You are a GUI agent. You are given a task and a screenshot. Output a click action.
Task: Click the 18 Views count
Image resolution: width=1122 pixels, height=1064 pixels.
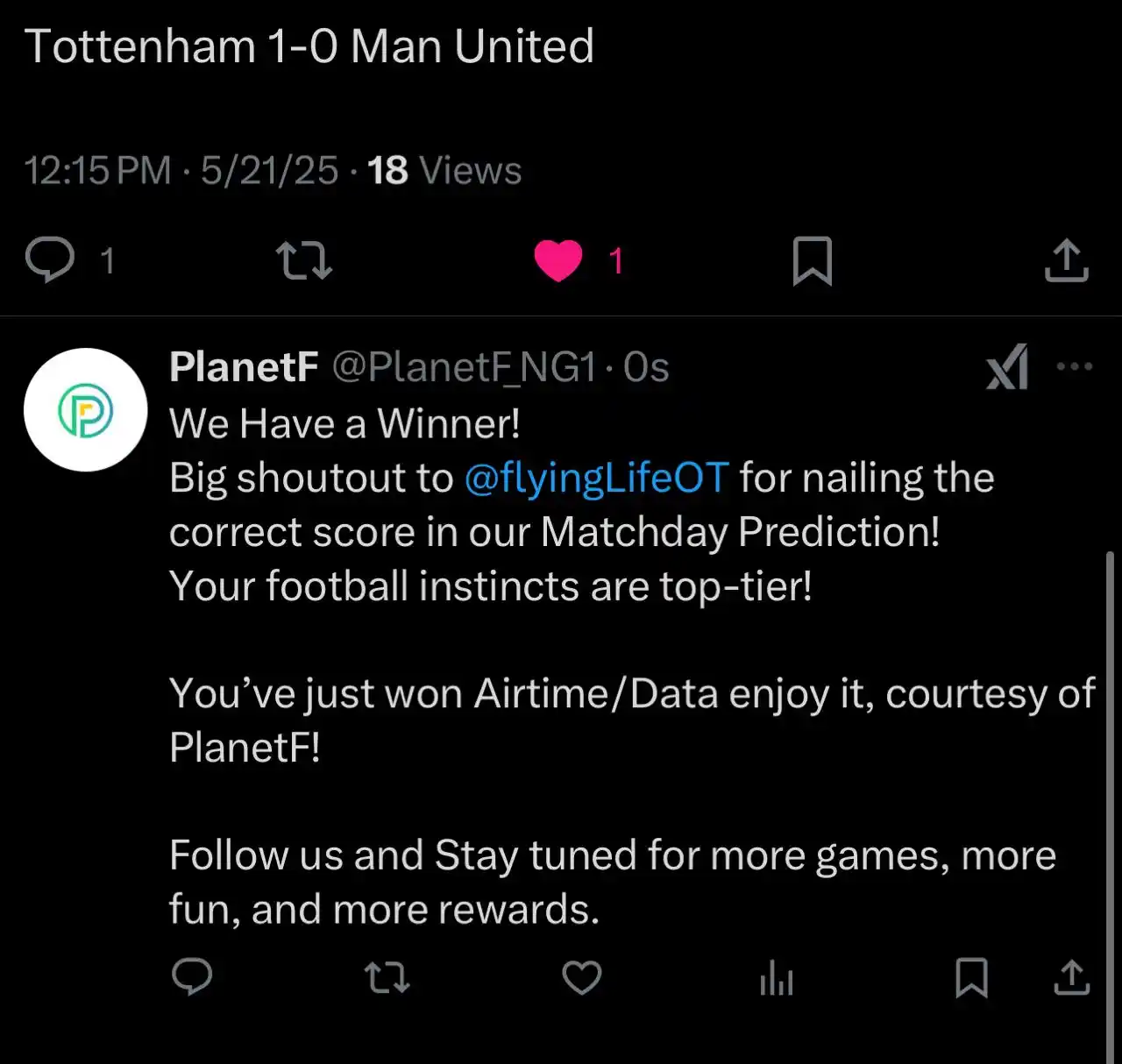[x=444, y=170]
